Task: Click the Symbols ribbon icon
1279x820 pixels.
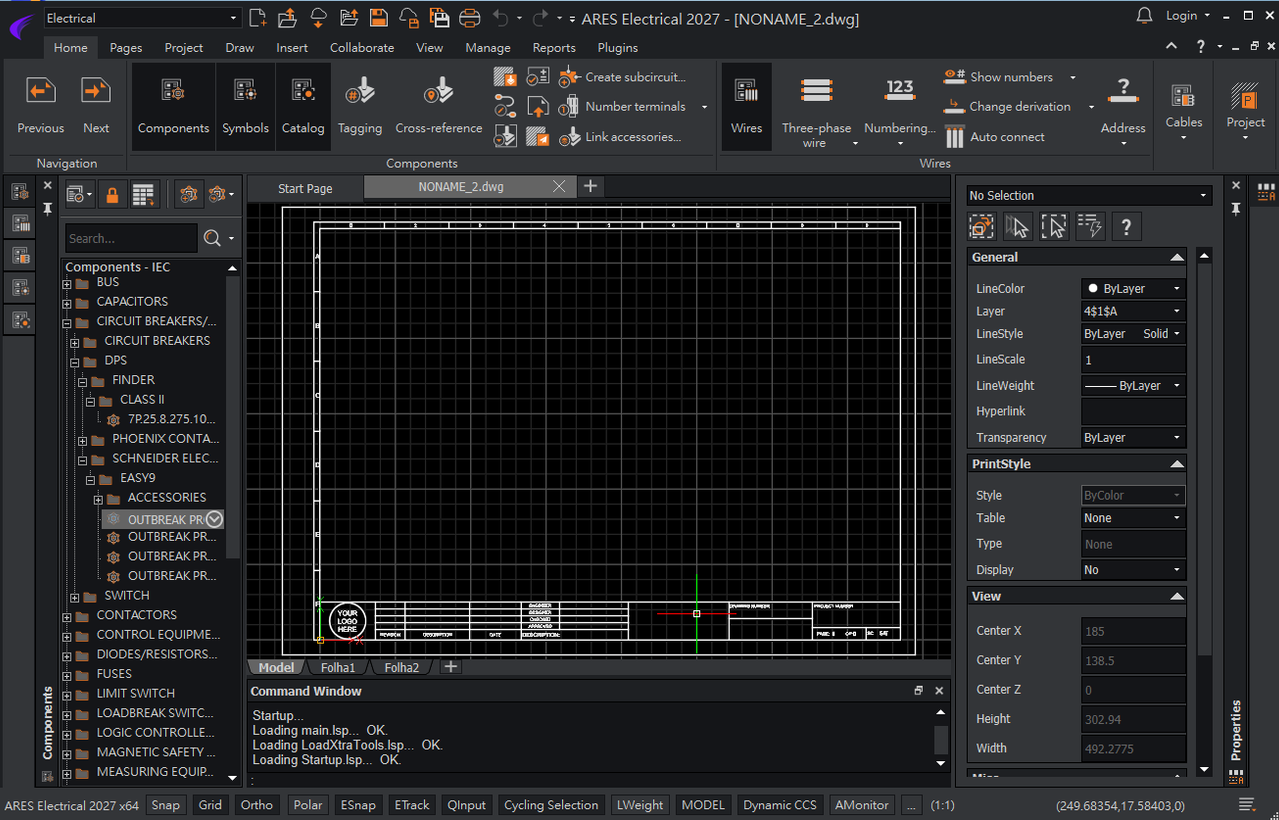Action: pyautogui.click(x=245, y=107)
